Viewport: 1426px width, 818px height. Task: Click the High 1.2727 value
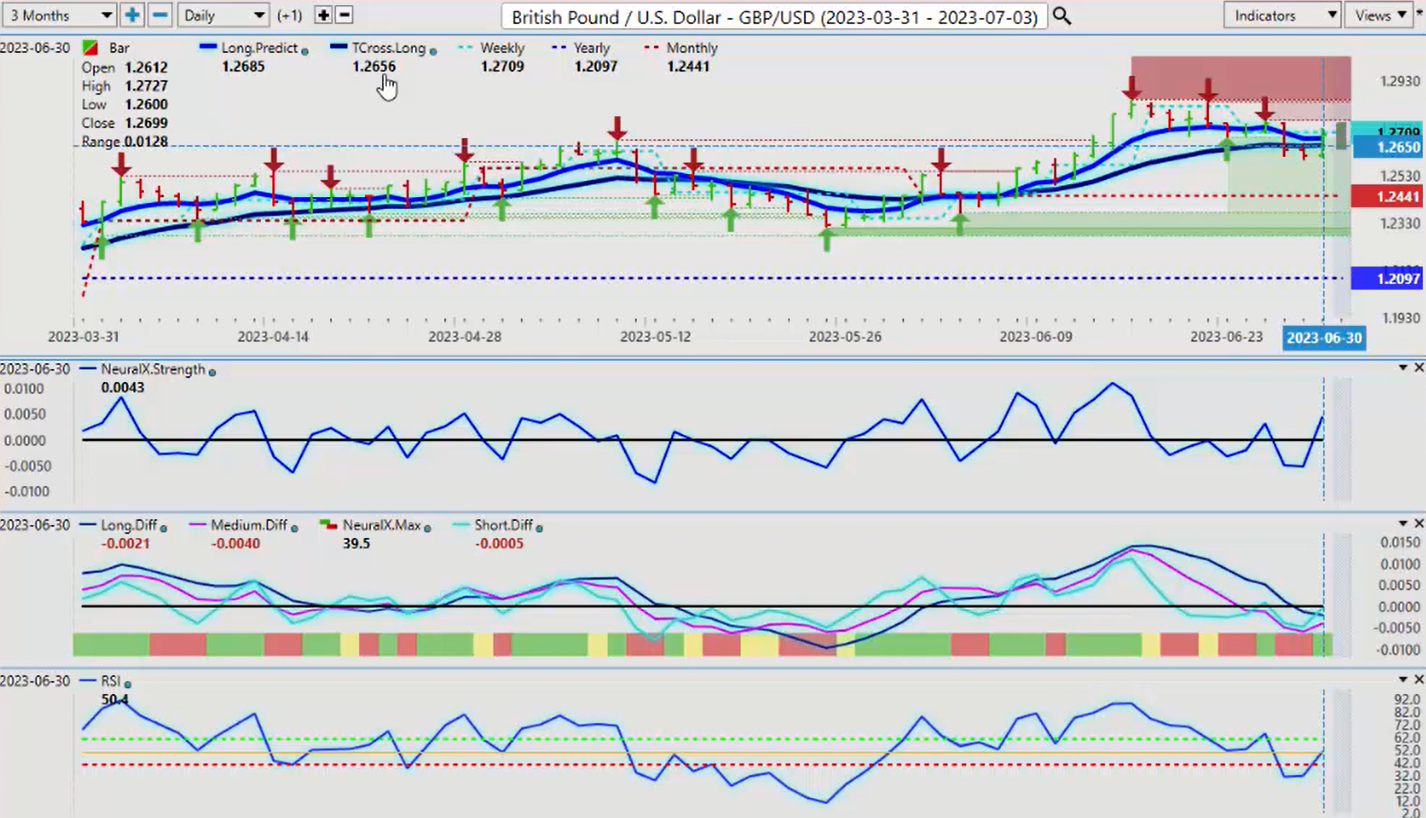147,86
